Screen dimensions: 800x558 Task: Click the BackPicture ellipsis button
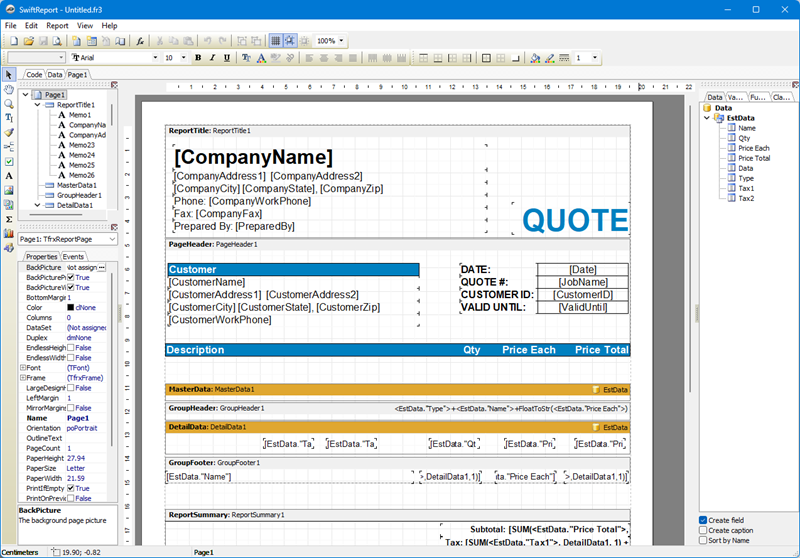click(102, 267)
